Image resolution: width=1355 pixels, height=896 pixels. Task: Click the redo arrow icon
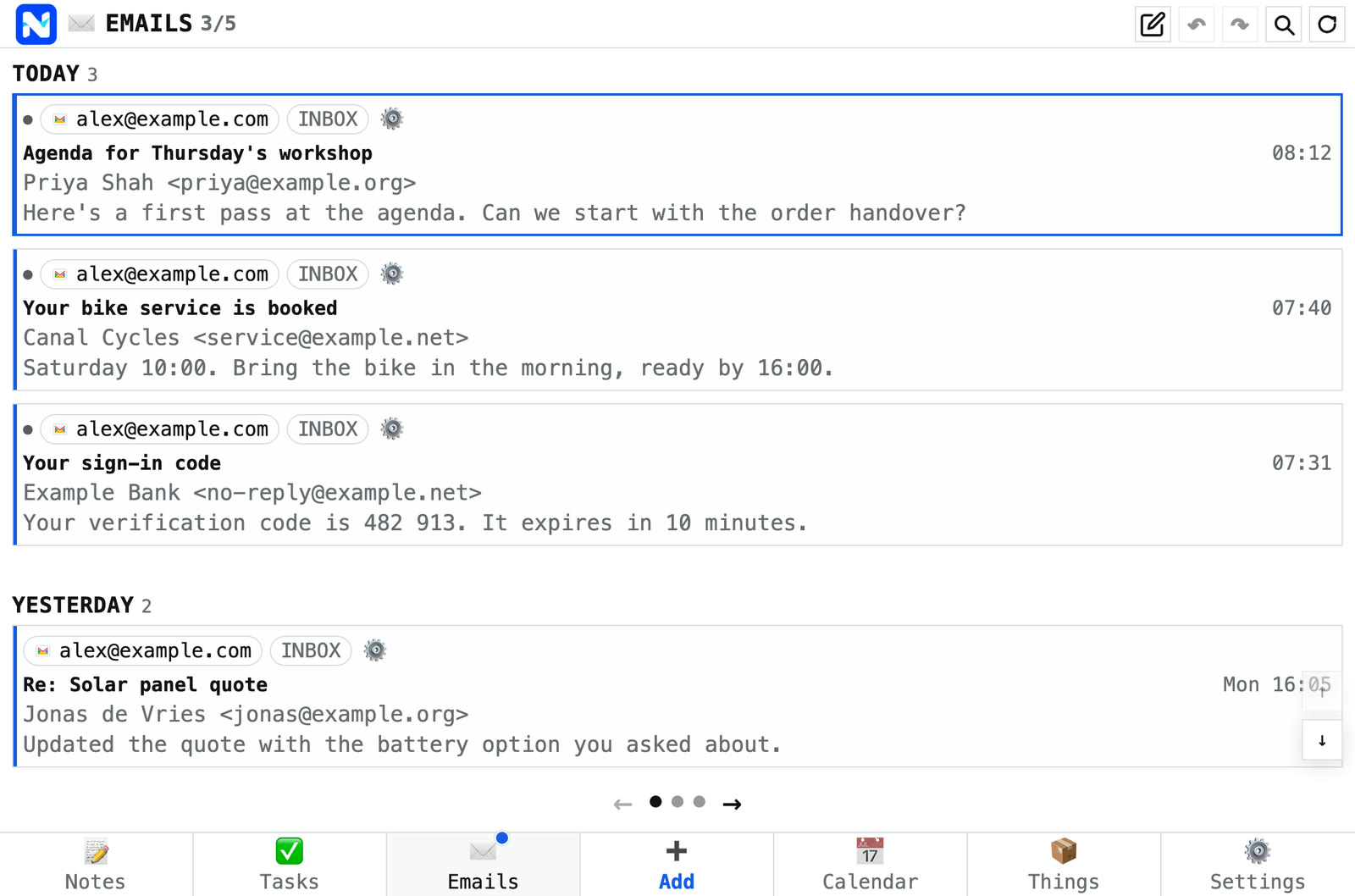click(x=1240, y=25)
